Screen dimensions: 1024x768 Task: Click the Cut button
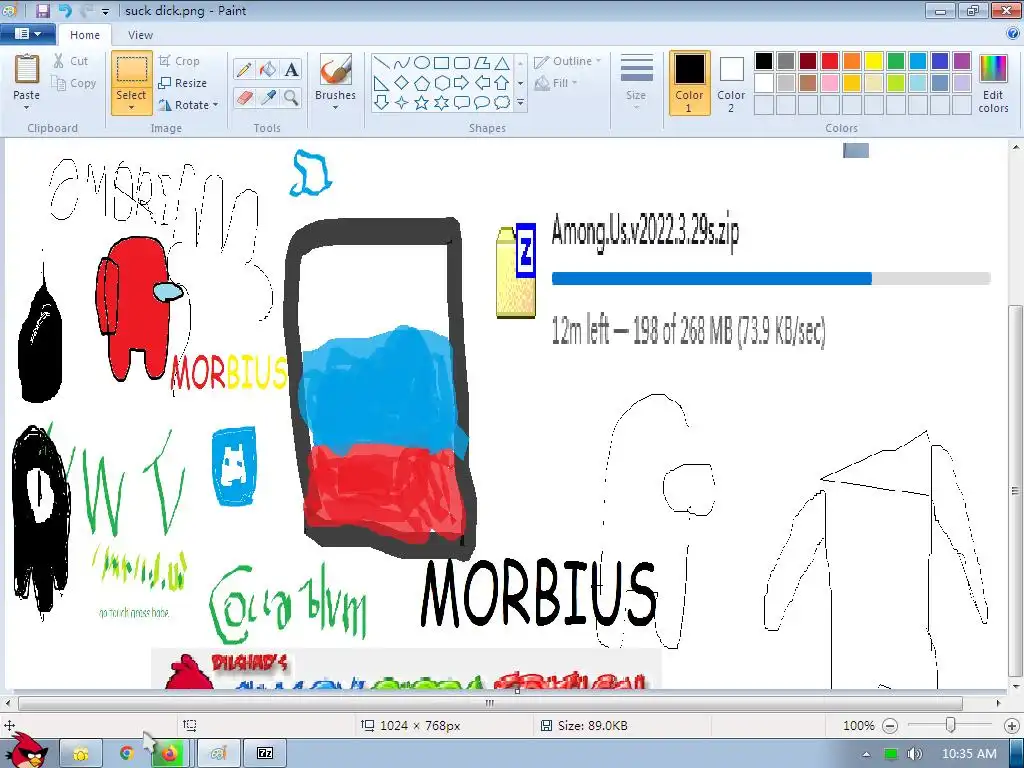pos(71,61)
